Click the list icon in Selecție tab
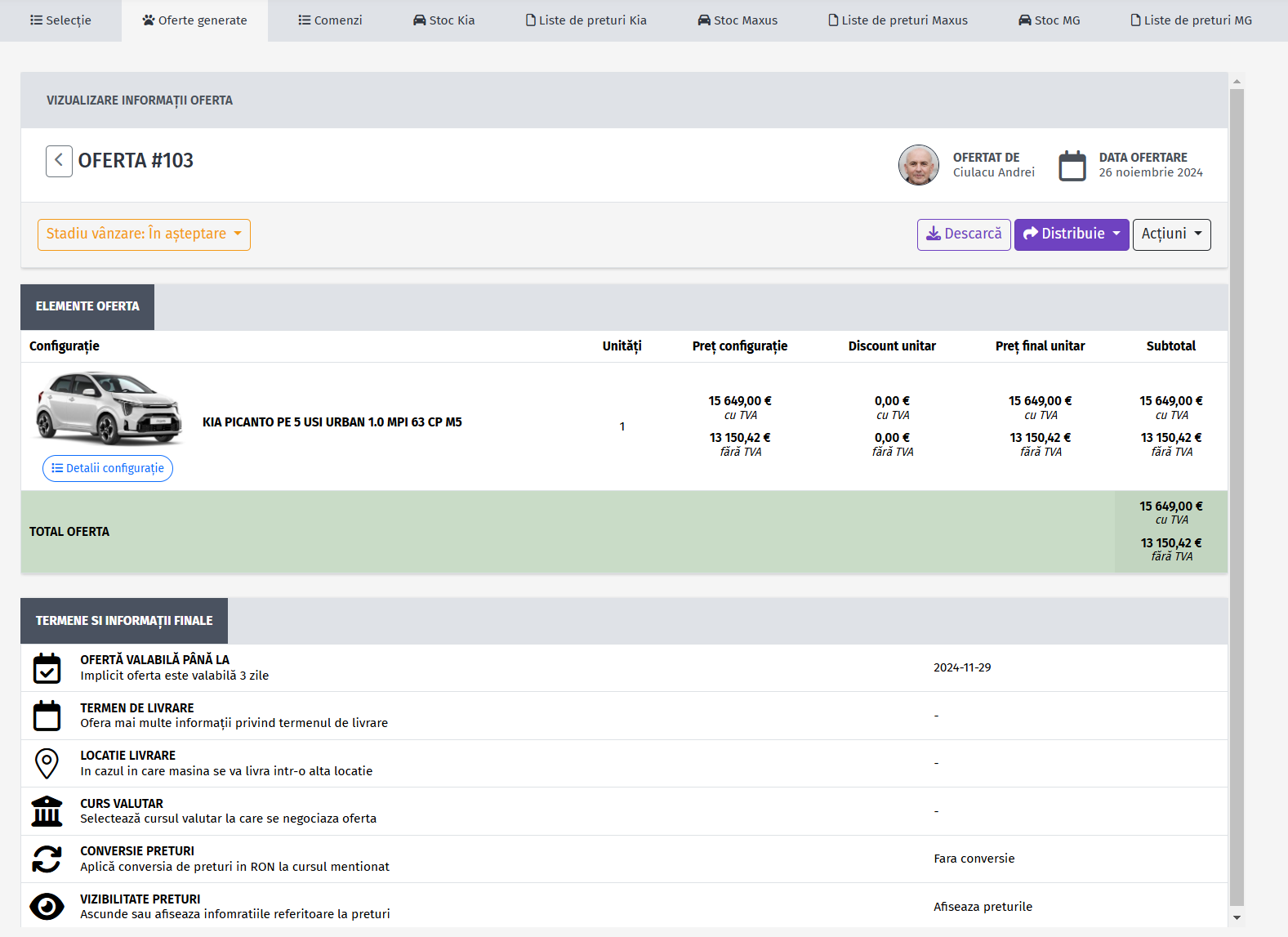Image resolution: width=1288 pixels, height=937 pixels. click(36, 20)
